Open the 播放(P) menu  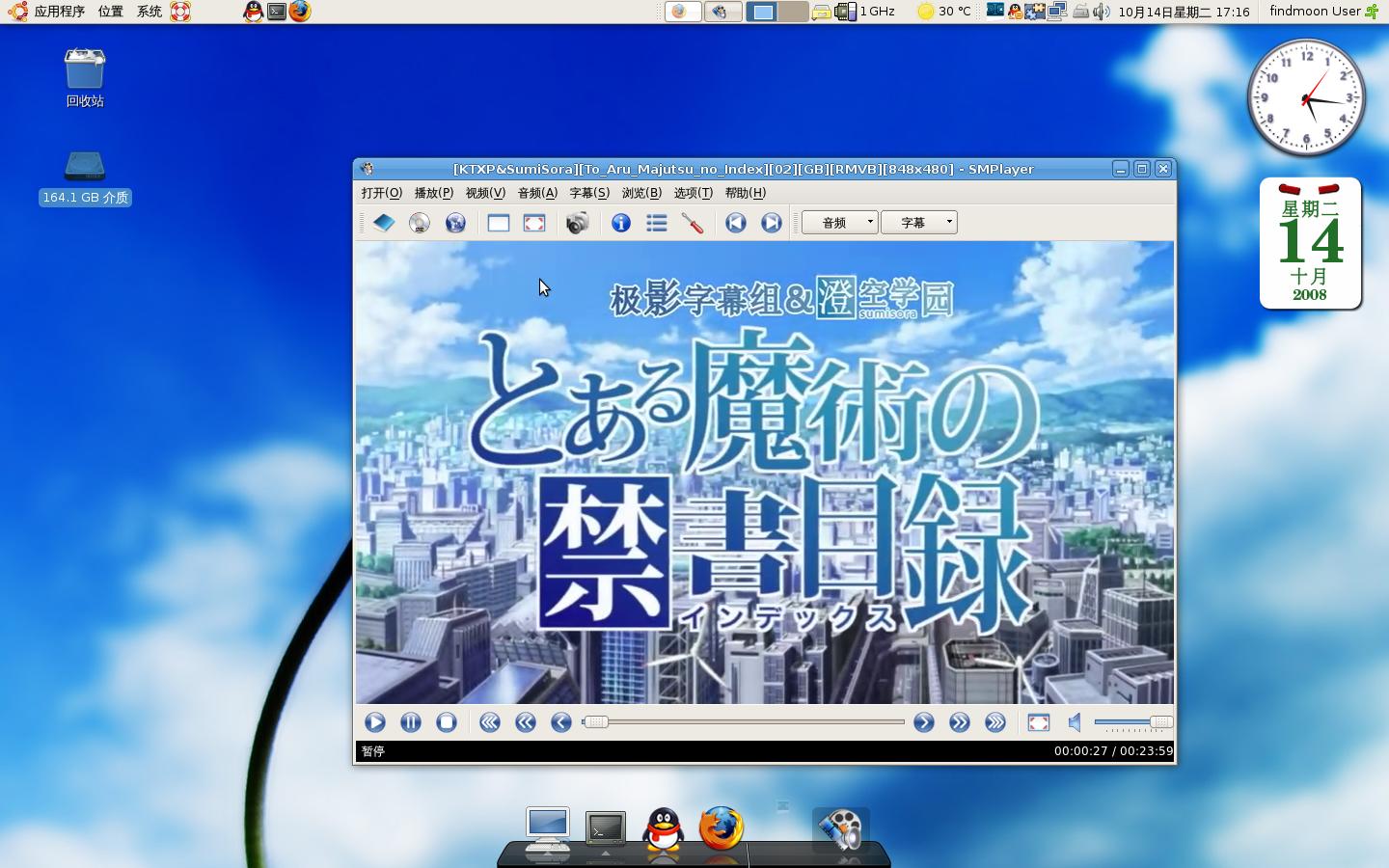(434, 193)
